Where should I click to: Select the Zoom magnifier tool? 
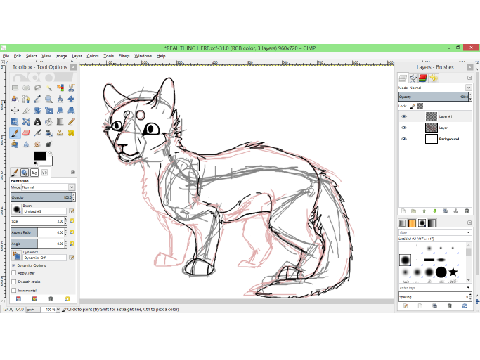(49, 99)
